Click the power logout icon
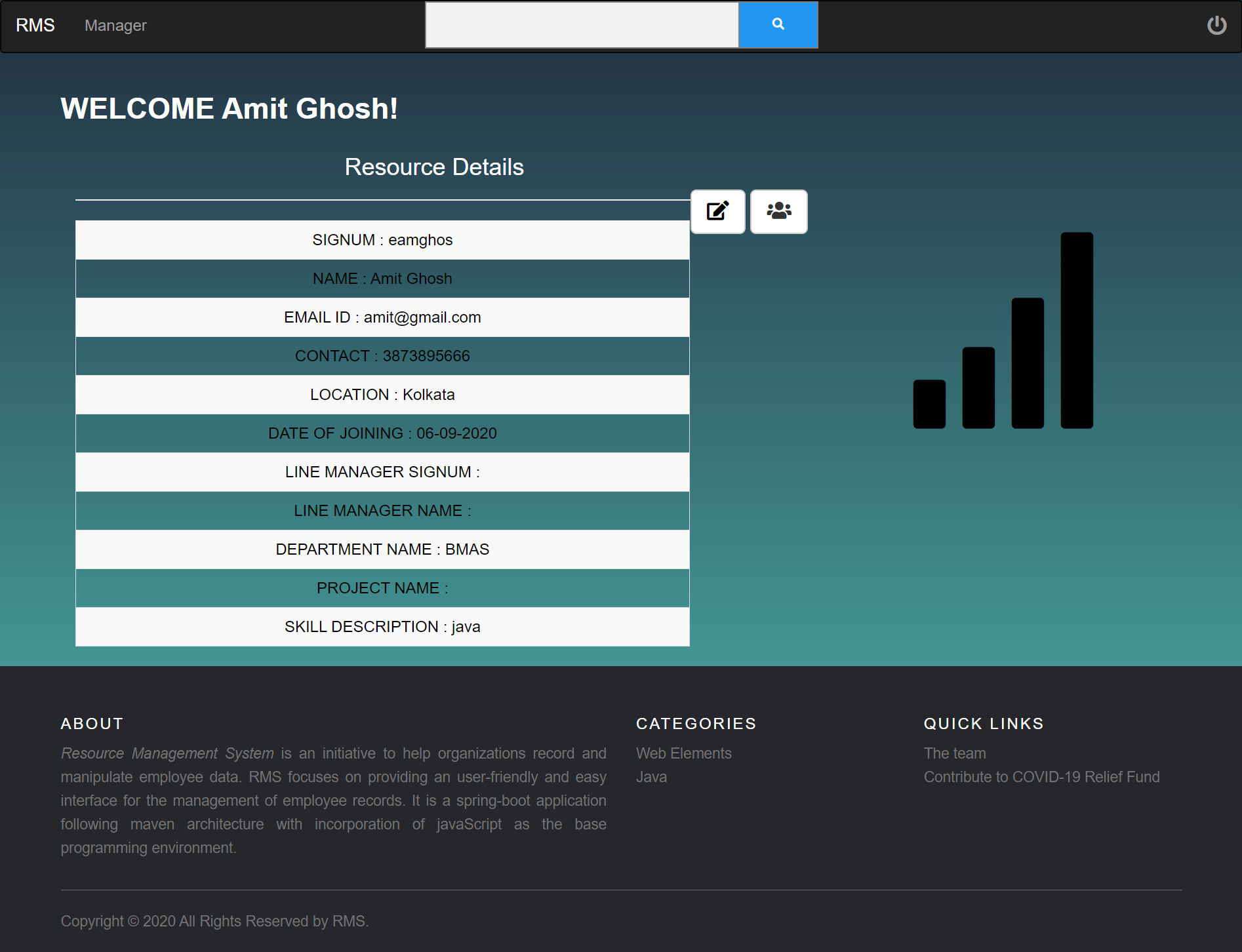This screenshot has width=1242, height=952. coord(1216,25)
